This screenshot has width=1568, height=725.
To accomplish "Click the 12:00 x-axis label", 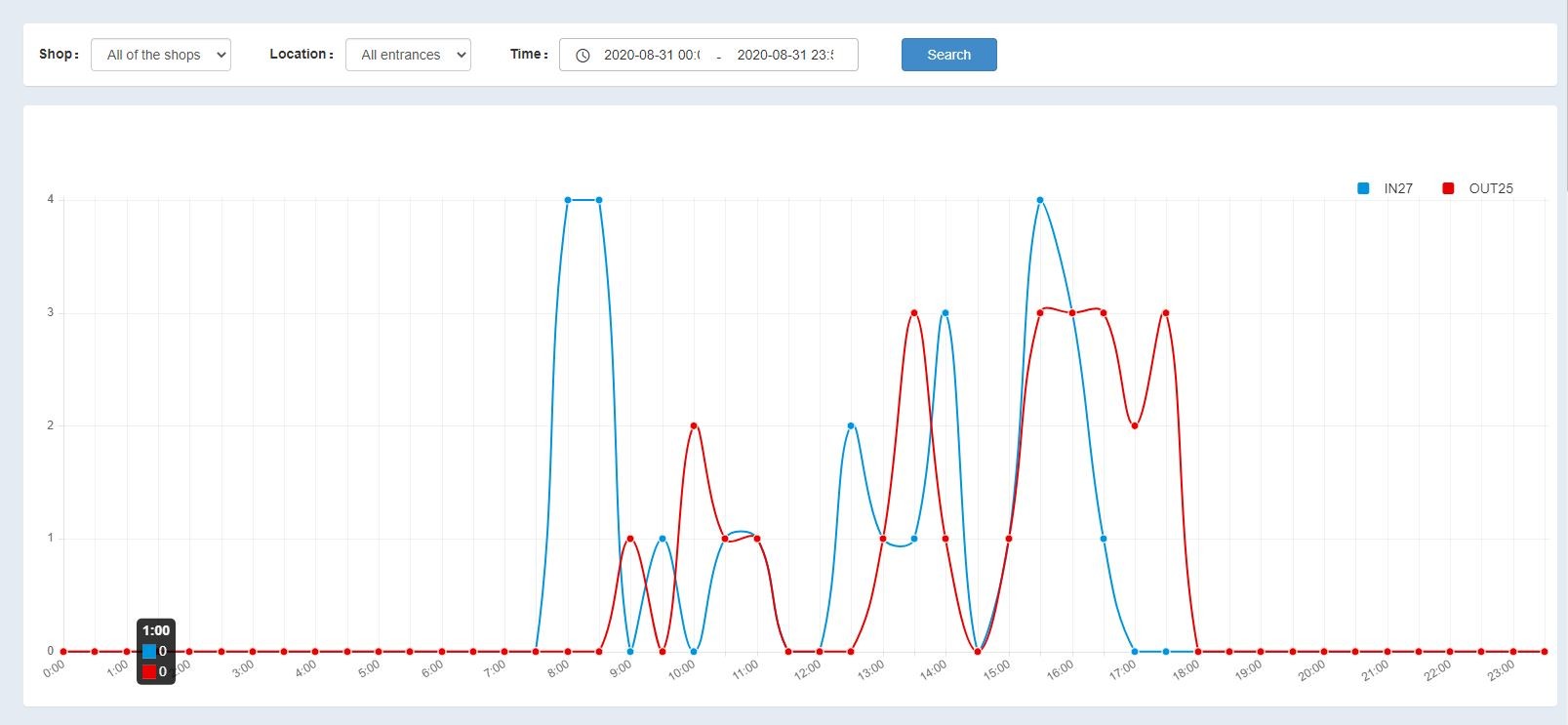I will coord(809,669).
